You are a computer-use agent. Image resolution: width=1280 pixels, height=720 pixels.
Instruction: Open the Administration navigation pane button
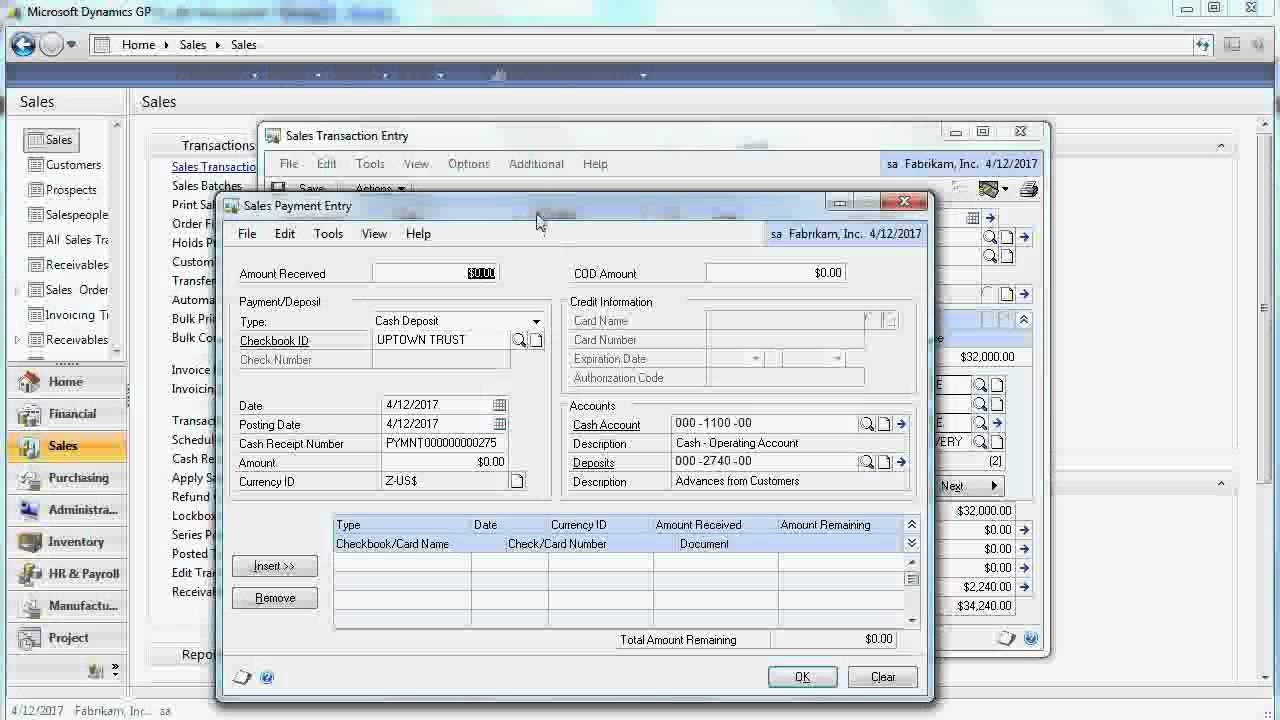pos(67,510)
